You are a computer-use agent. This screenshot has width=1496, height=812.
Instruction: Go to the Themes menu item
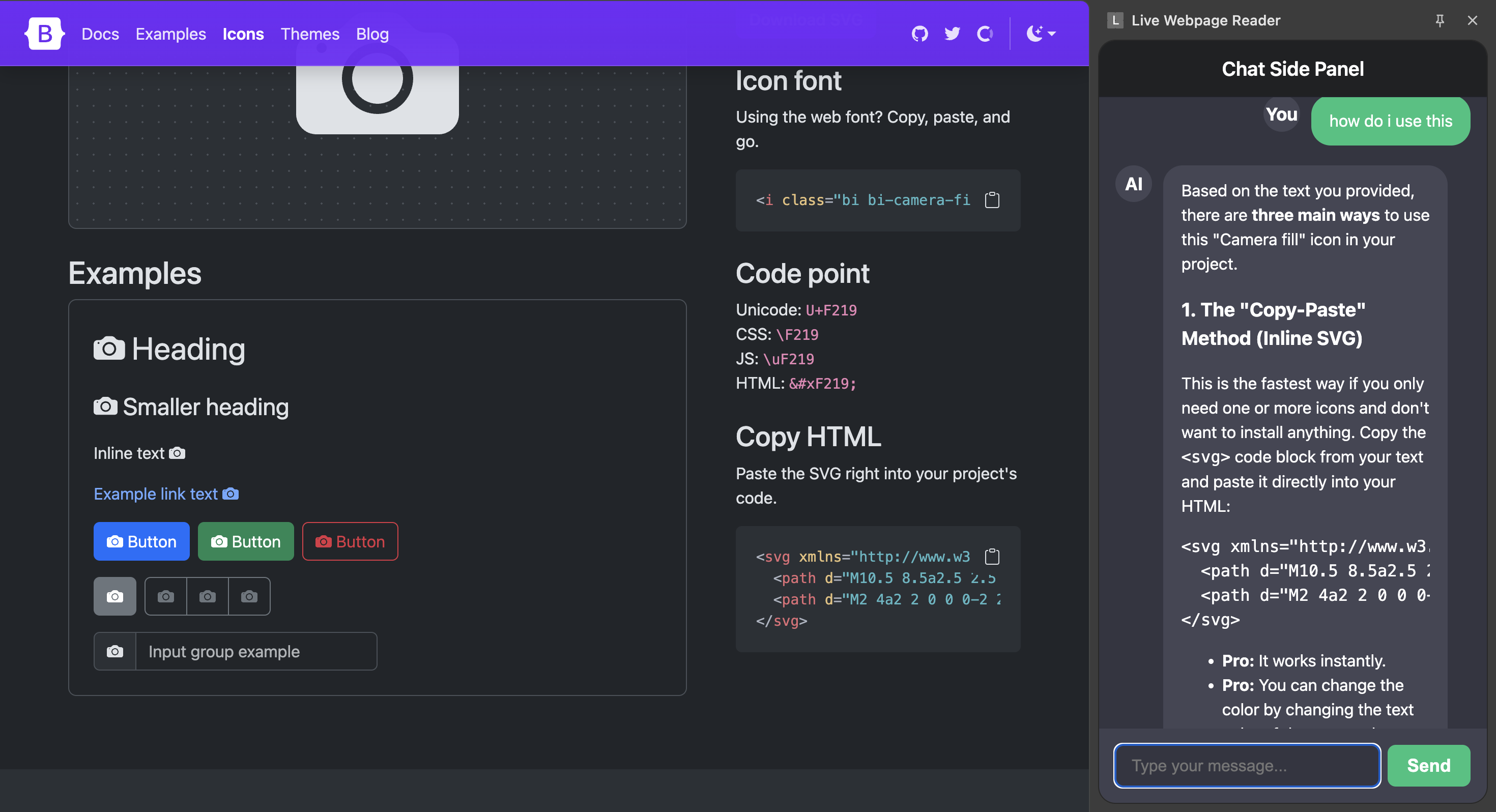tap(309, 34)
